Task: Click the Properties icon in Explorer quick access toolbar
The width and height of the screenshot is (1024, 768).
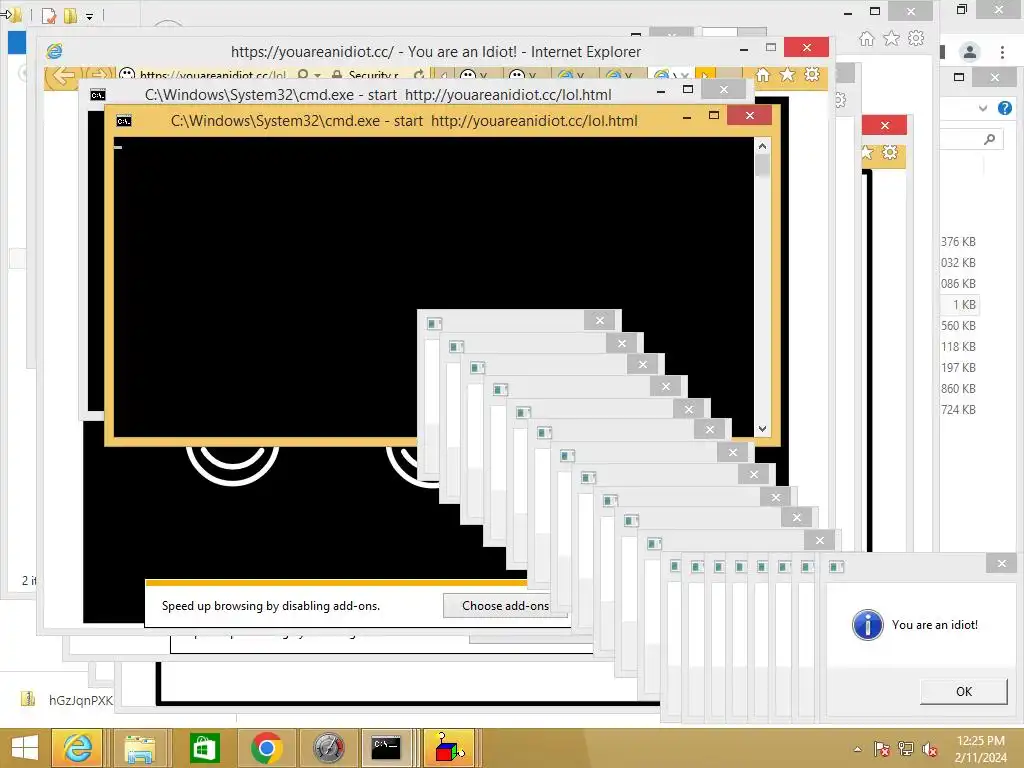Action: [49, 14]
